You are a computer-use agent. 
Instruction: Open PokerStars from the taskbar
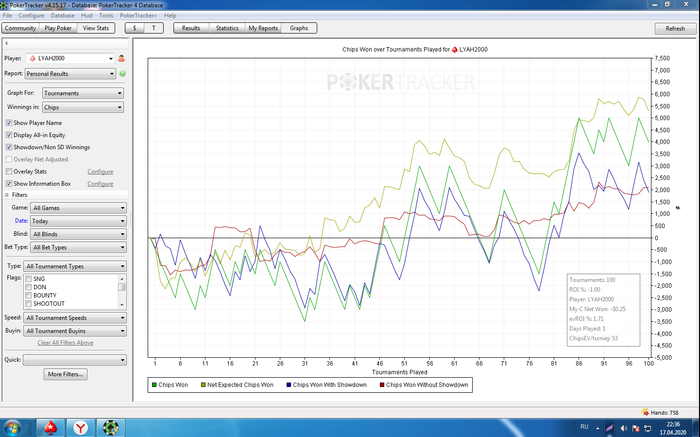(49, 427)
